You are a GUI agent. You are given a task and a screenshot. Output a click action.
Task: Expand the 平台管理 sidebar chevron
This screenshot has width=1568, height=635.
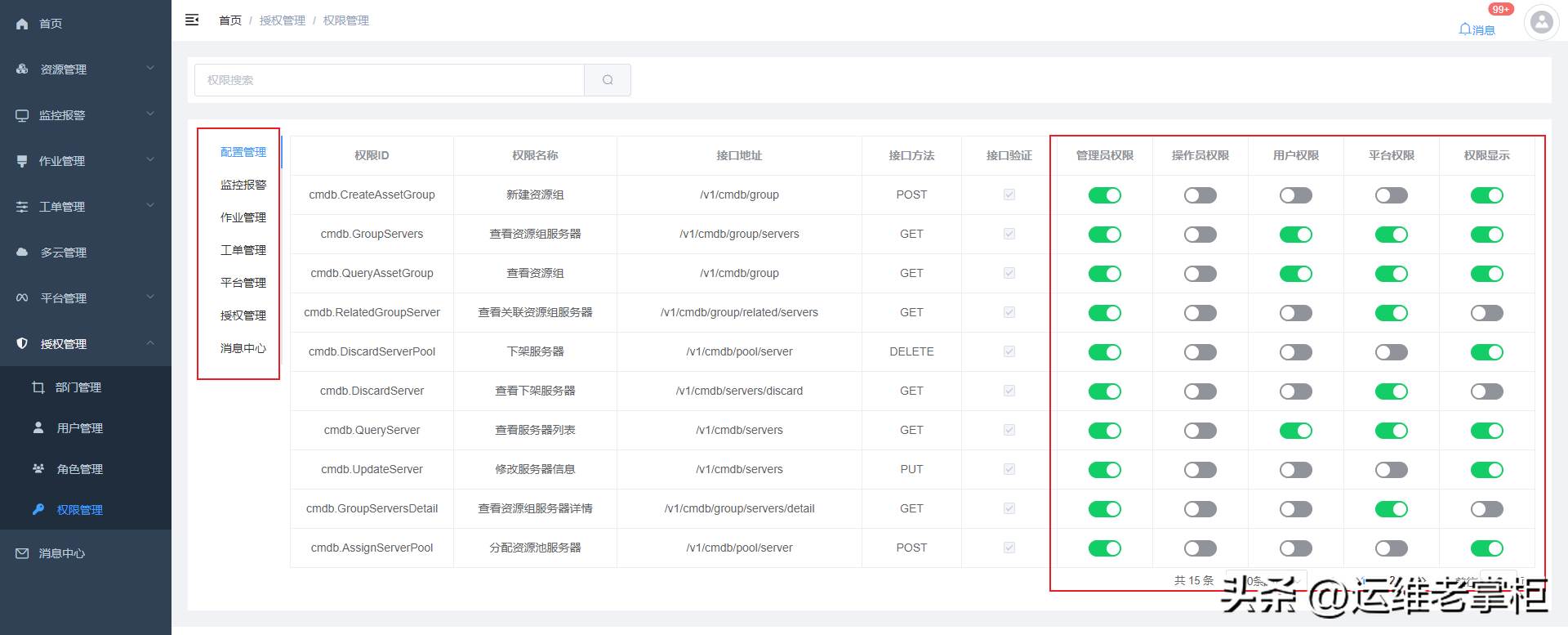[x=150, y=297]
